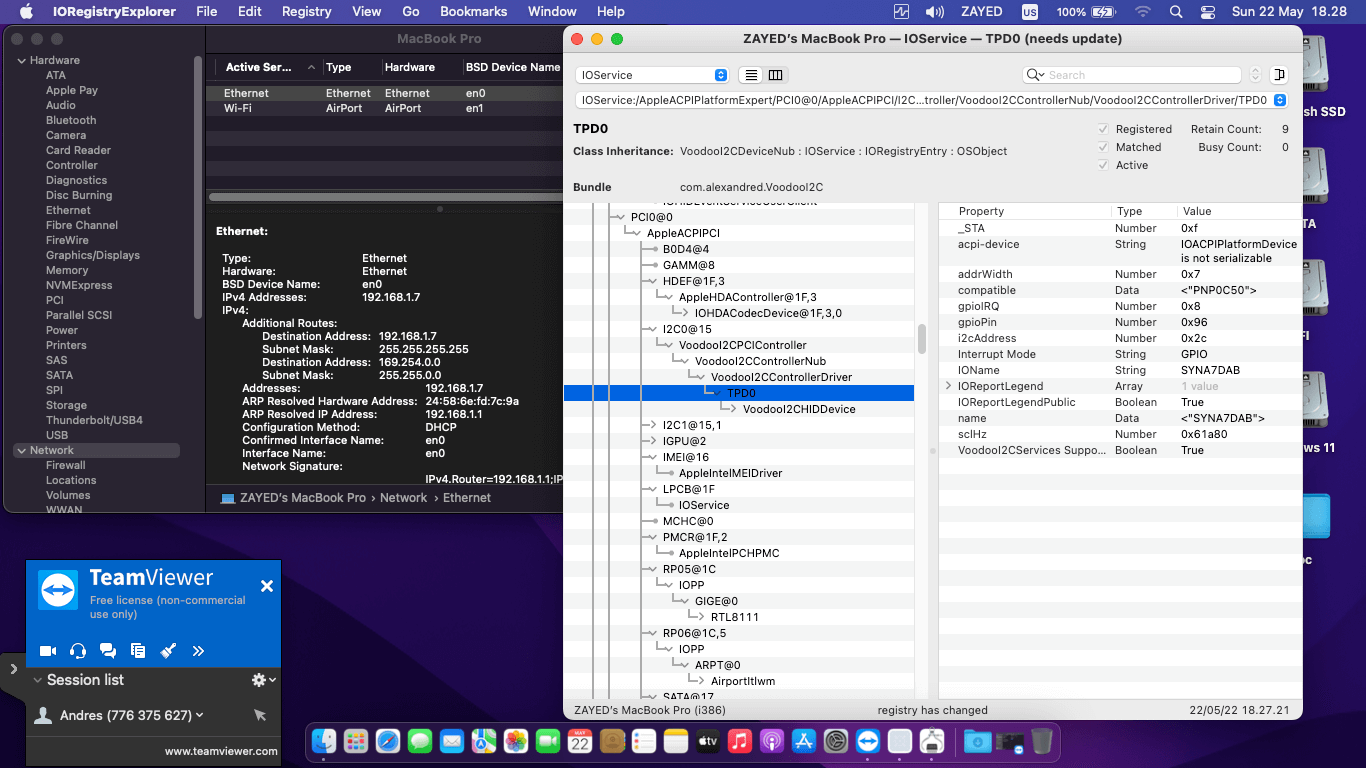Viewport: 1366px width, 768px height.
Task: Open the Edit menu
Action: tap(250, 12)
